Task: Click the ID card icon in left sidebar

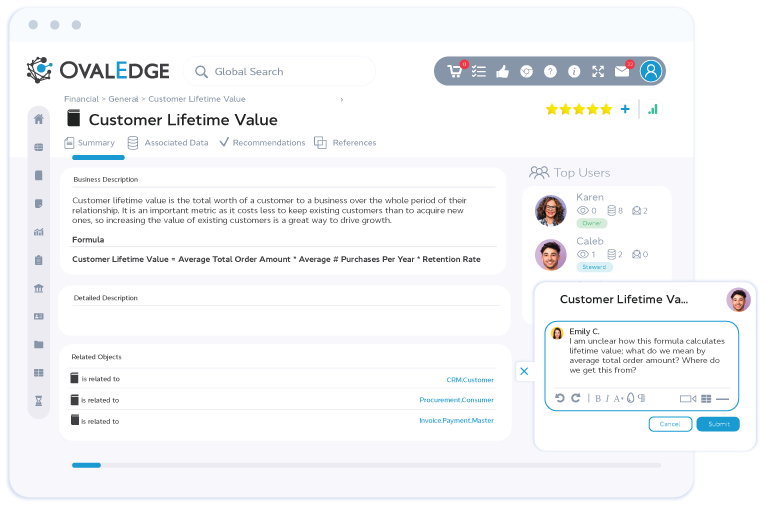Action: point(39,316)
